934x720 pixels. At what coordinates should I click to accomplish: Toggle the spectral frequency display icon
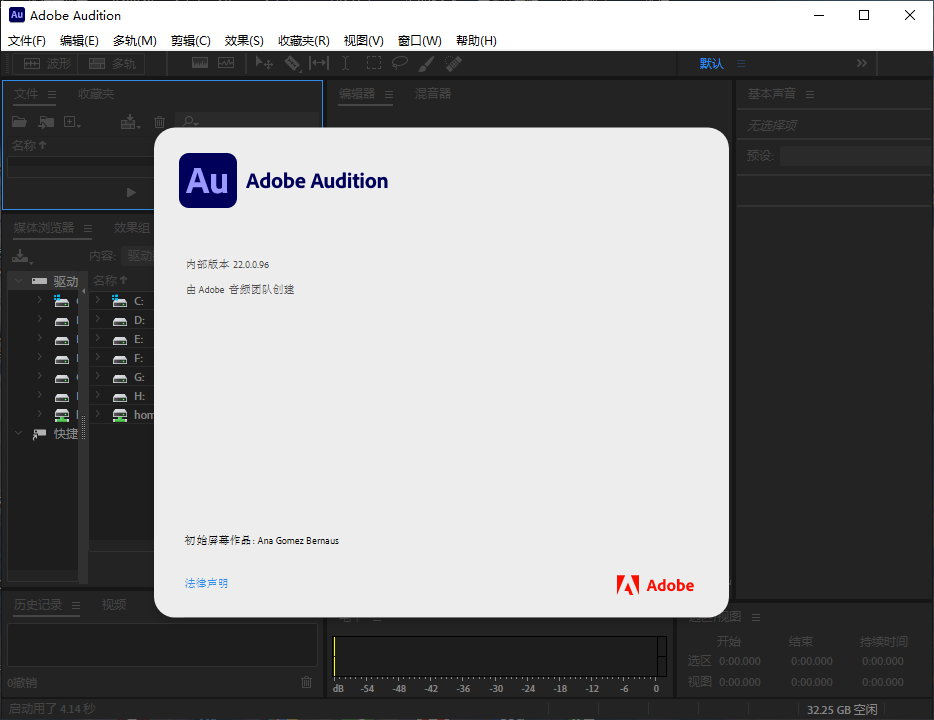click(x=200, y=63)
